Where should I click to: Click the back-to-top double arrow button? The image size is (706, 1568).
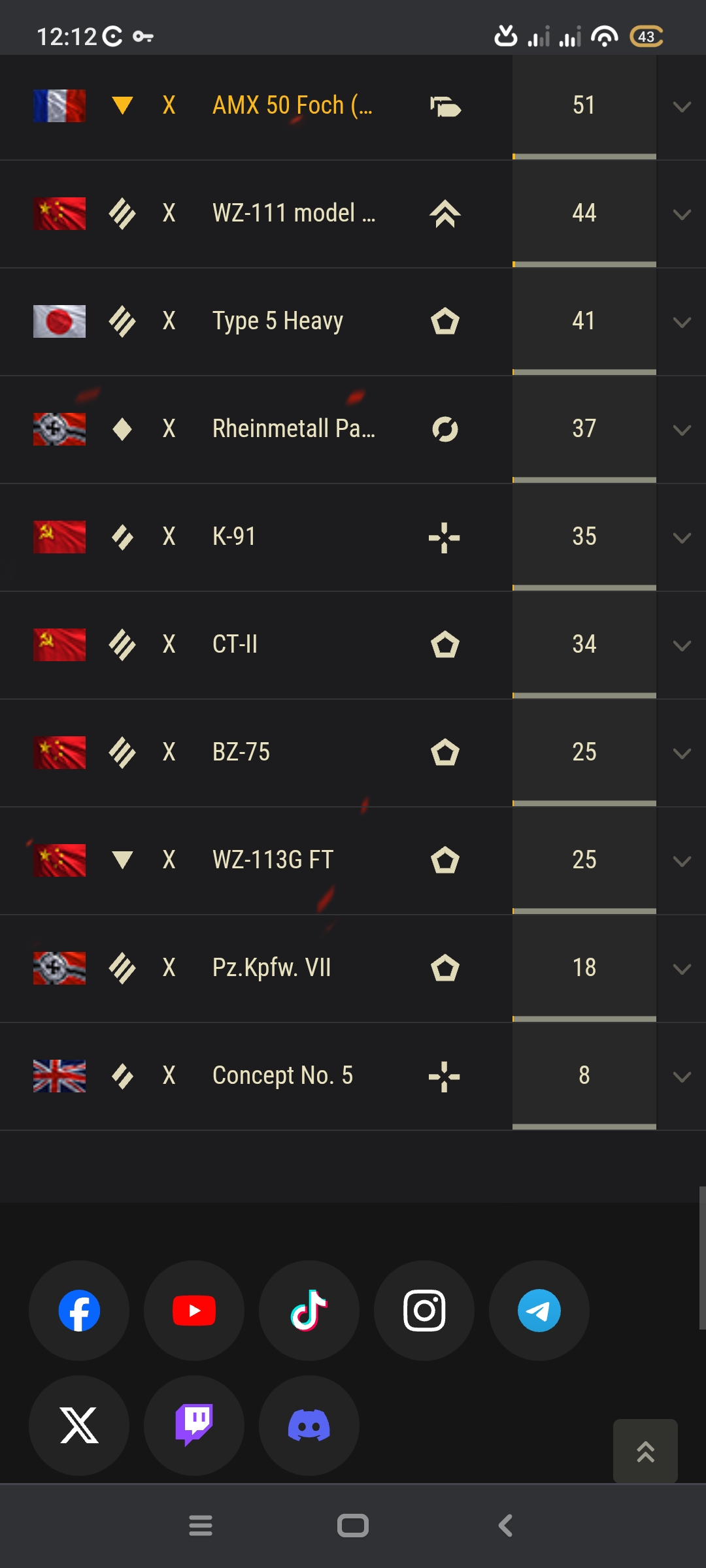(645, 1451)
